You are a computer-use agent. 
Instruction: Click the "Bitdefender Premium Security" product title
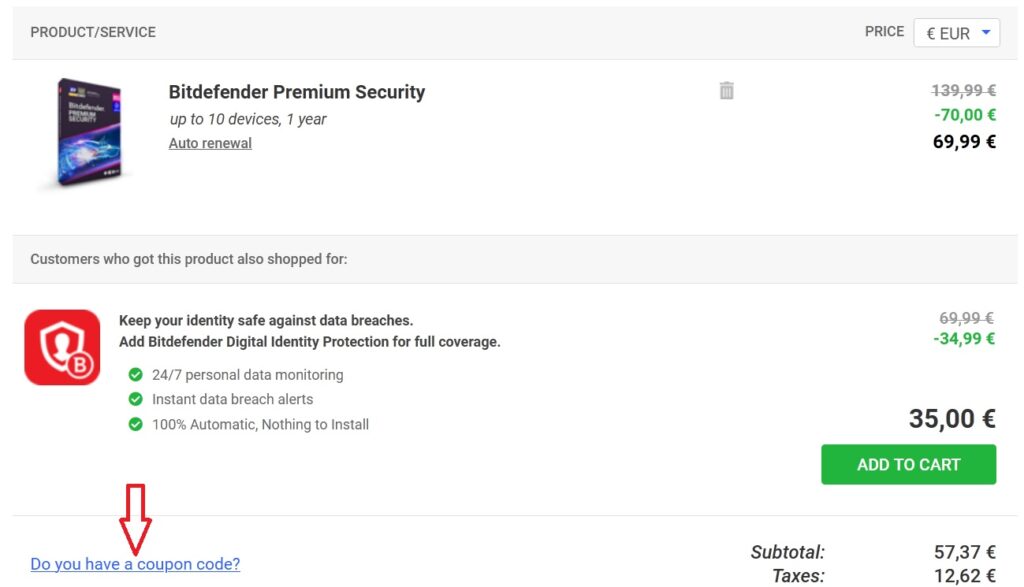click(295, 91)
